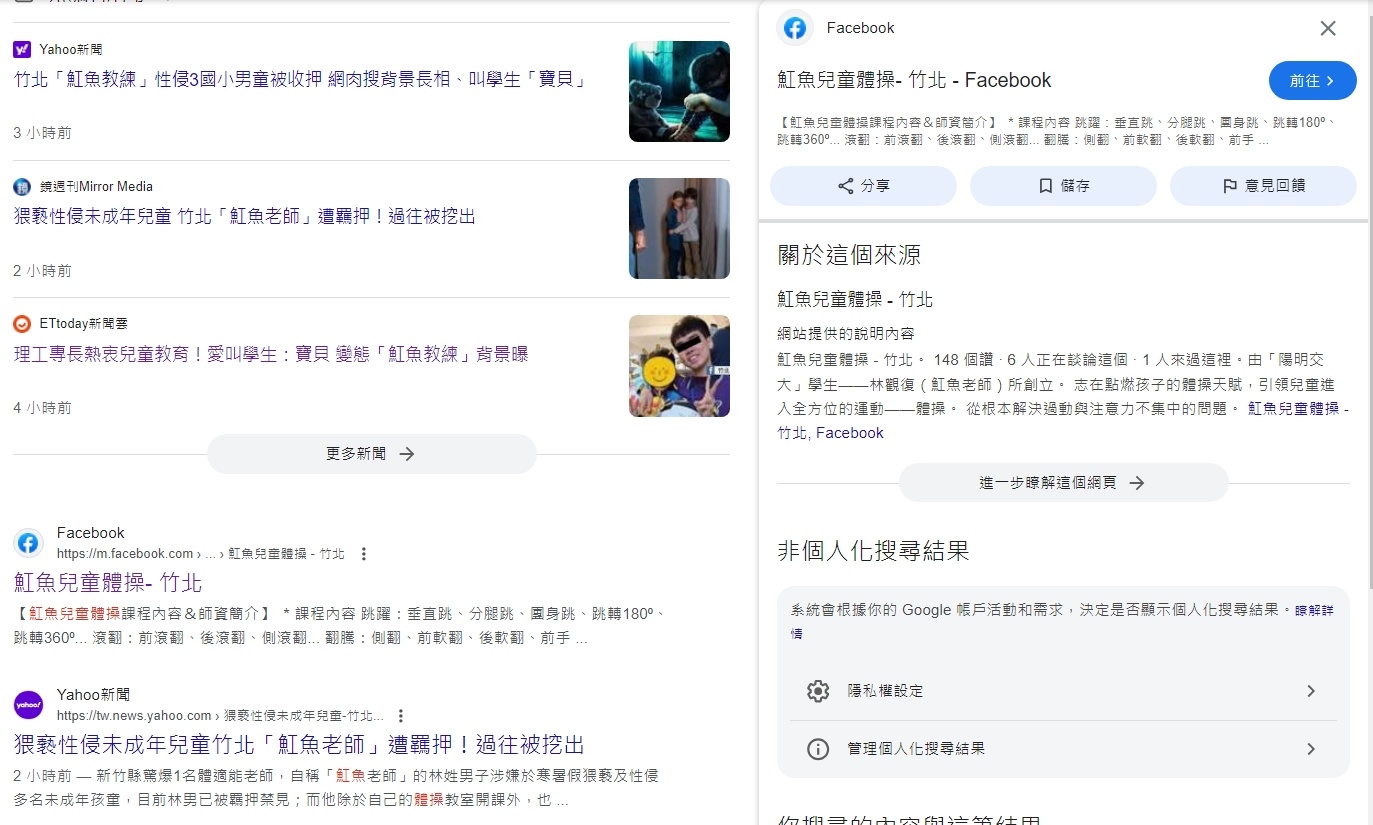Click Facebook logo in the side panel header

tap(795, 28)
